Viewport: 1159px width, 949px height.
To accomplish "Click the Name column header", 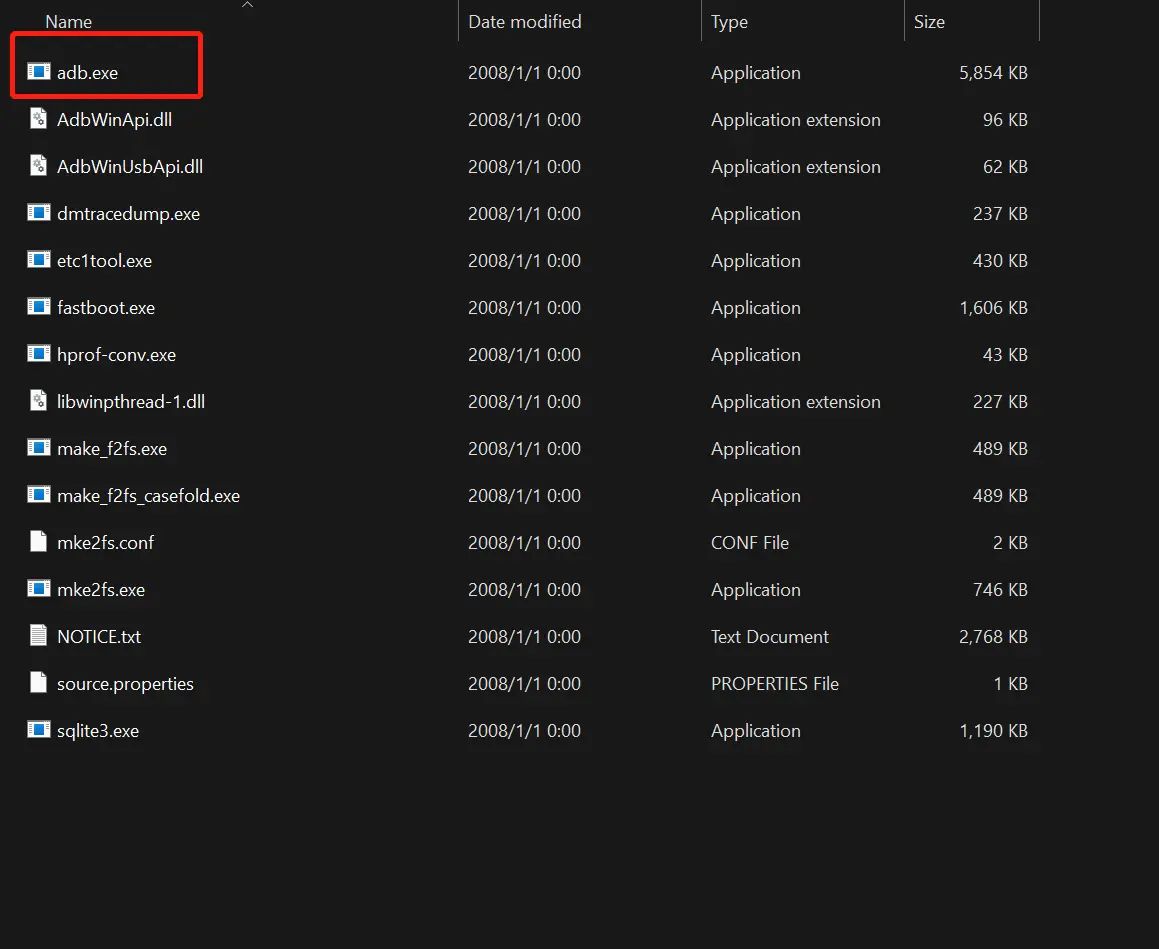I will [68, 21].
